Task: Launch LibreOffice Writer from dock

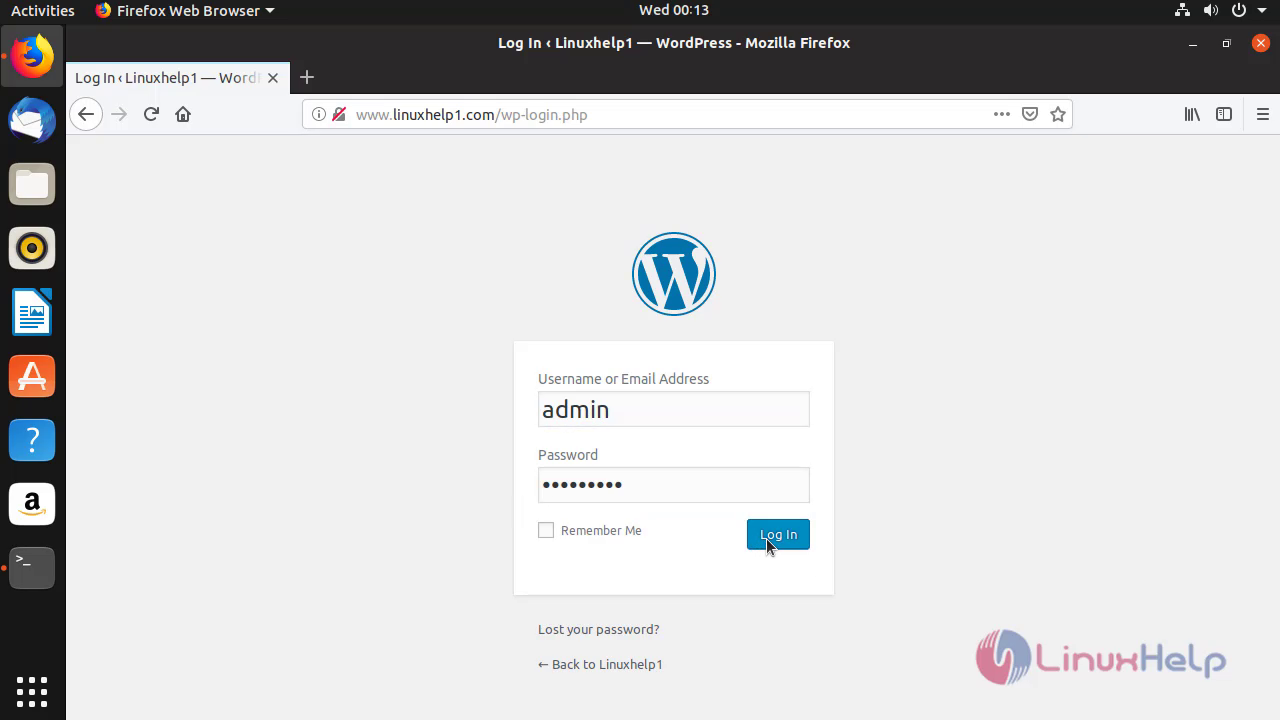Action: click(32, 312)
